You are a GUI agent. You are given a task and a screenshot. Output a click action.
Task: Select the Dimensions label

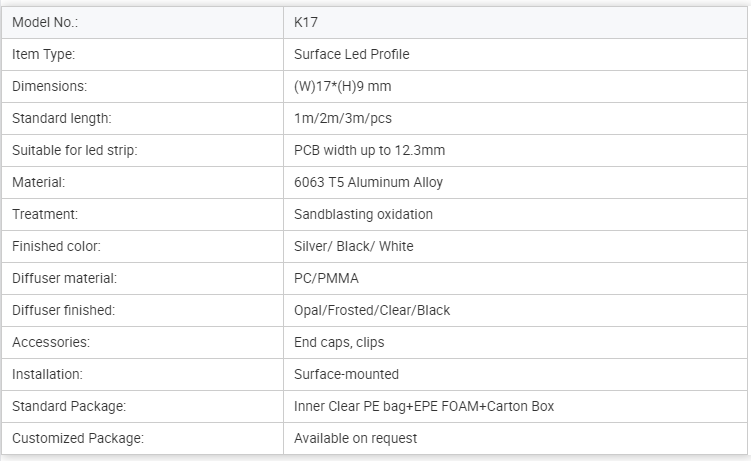[x=49, y=87]
